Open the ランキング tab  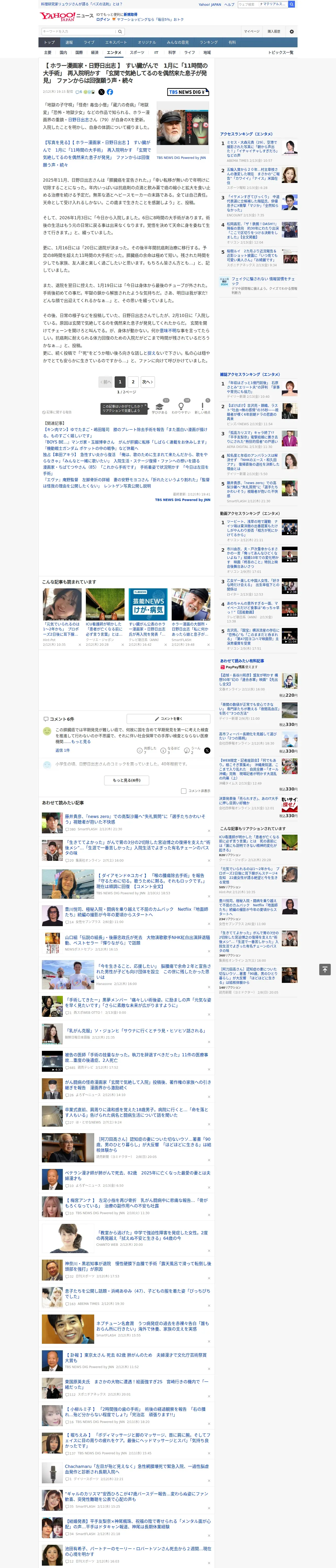pyautogui.click(x=209, y=42)
